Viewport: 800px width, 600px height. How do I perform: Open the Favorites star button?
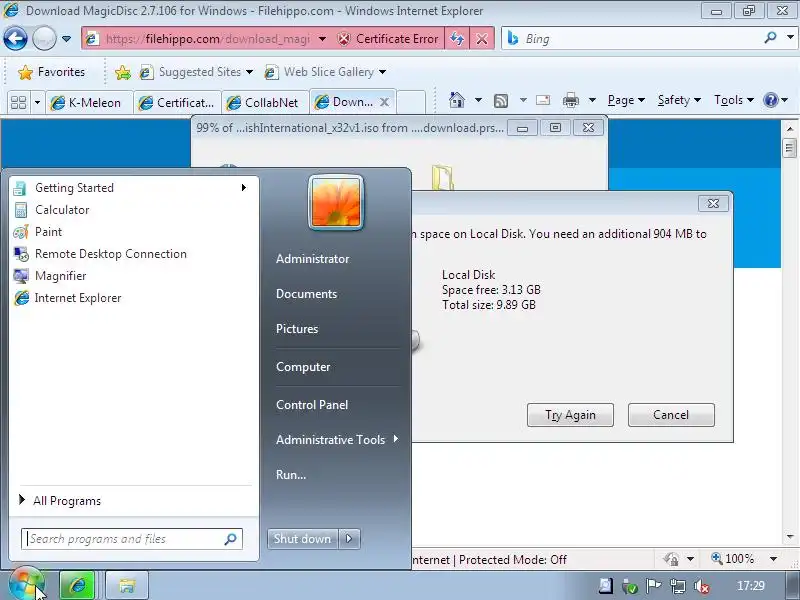(52, 72)
